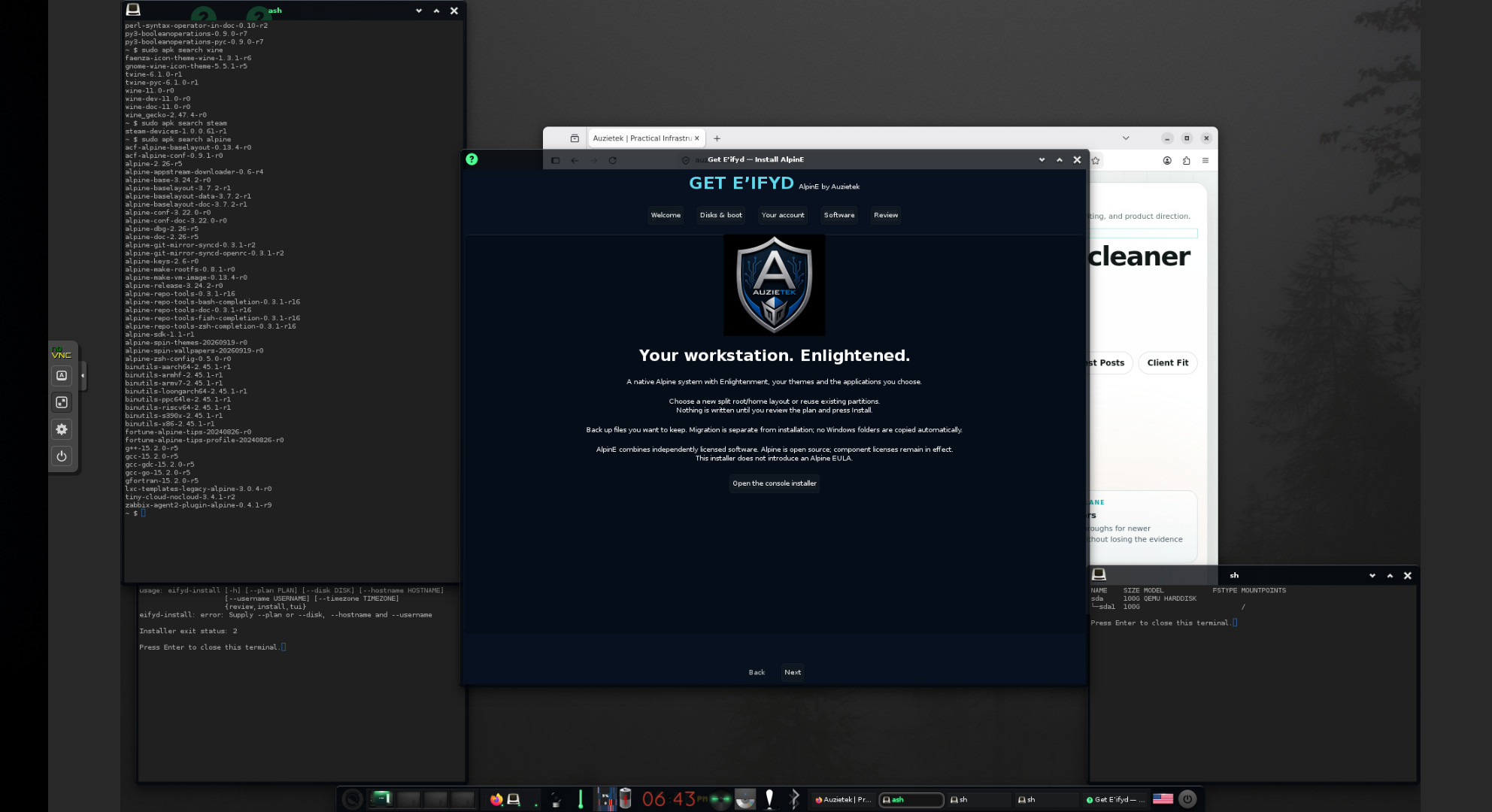The width and height of the screenshot is (1492, 812).
Task: Open the Firefox extensions puzzle icon
Action: (1186, 160)
